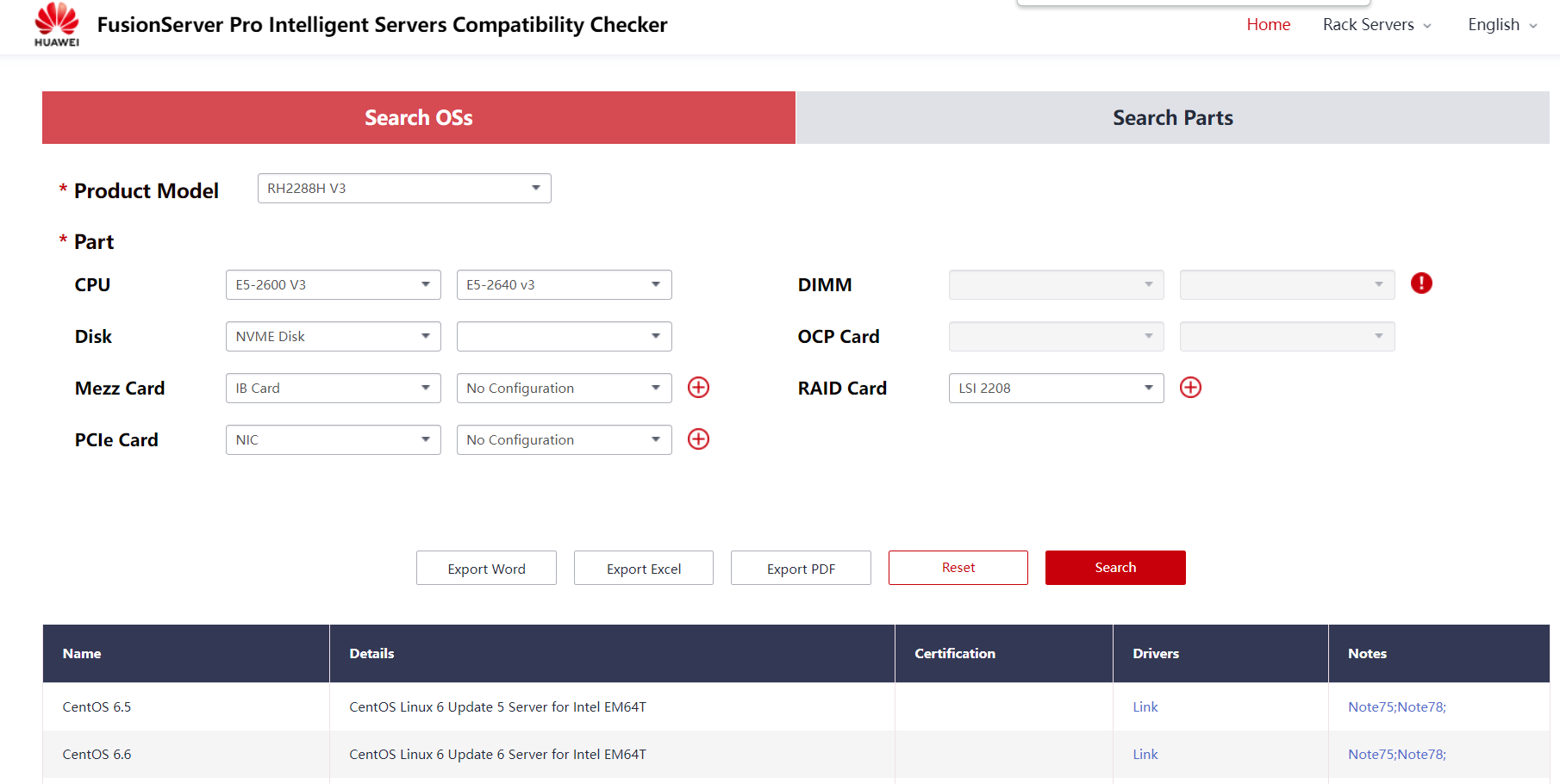The width and height of the screenshot is (1560, 784).
Task: Open the PCIe Card NIC dropdown
Action: click(334, 440)
